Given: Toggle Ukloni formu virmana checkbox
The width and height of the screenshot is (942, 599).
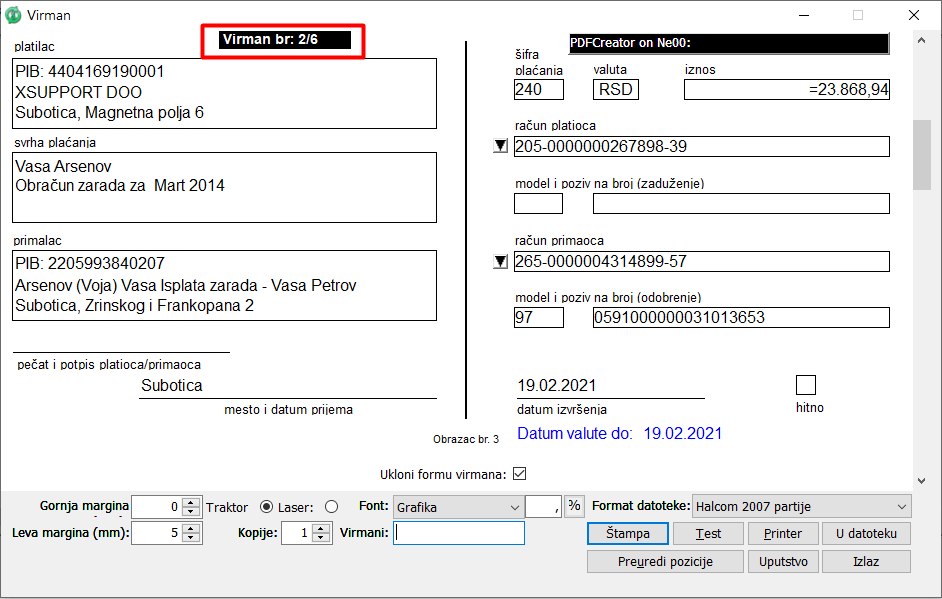Looking at the screenshot, I should 519,474.
